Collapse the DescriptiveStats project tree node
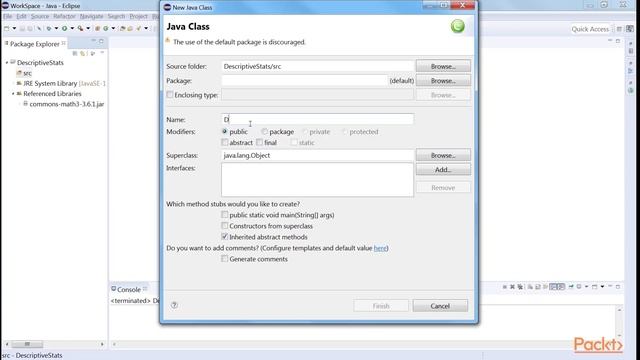This screenshot has width=640, height=360. coord(7,62)
